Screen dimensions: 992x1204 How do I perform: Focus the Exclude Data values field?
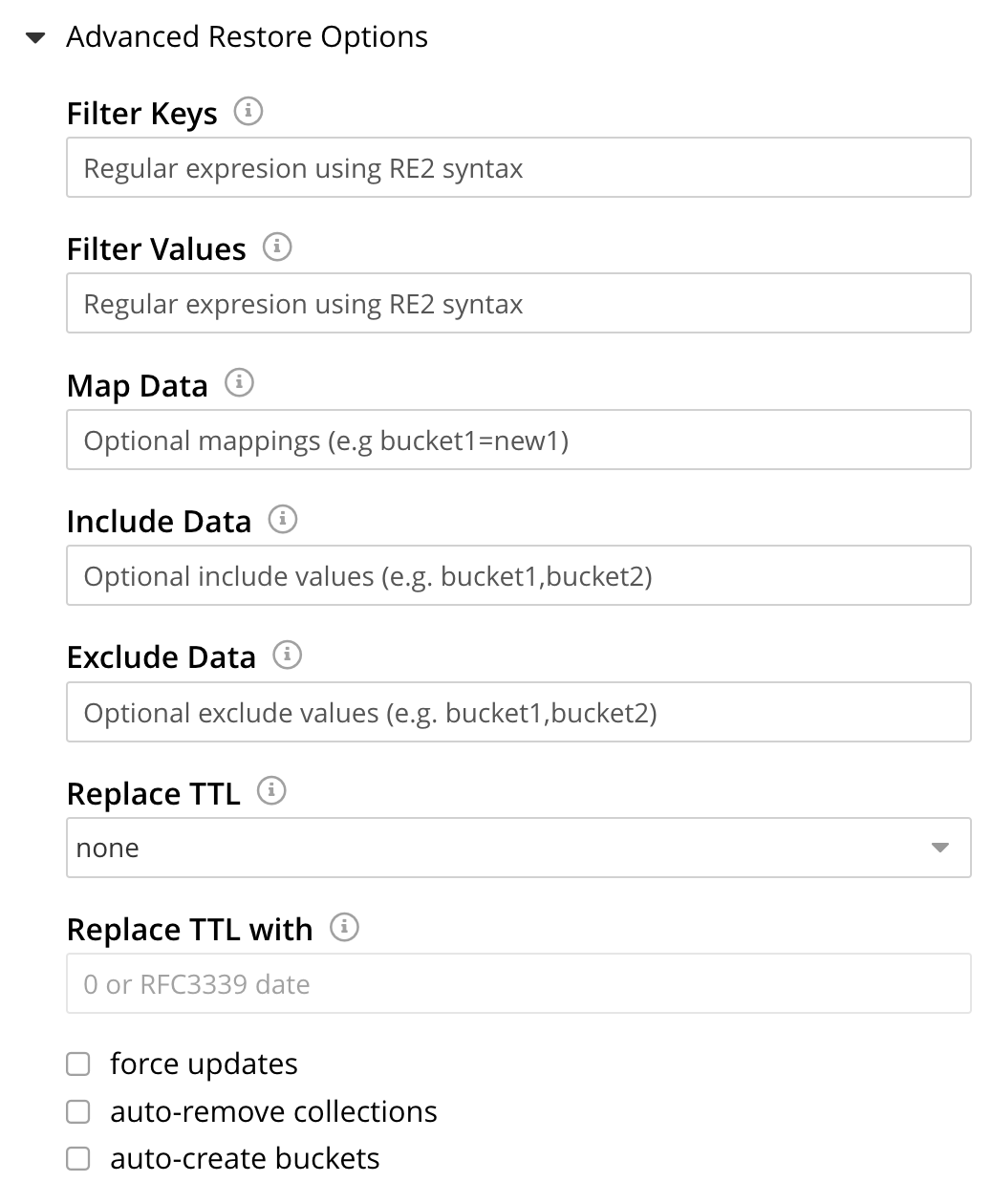[x=518, y=712]
